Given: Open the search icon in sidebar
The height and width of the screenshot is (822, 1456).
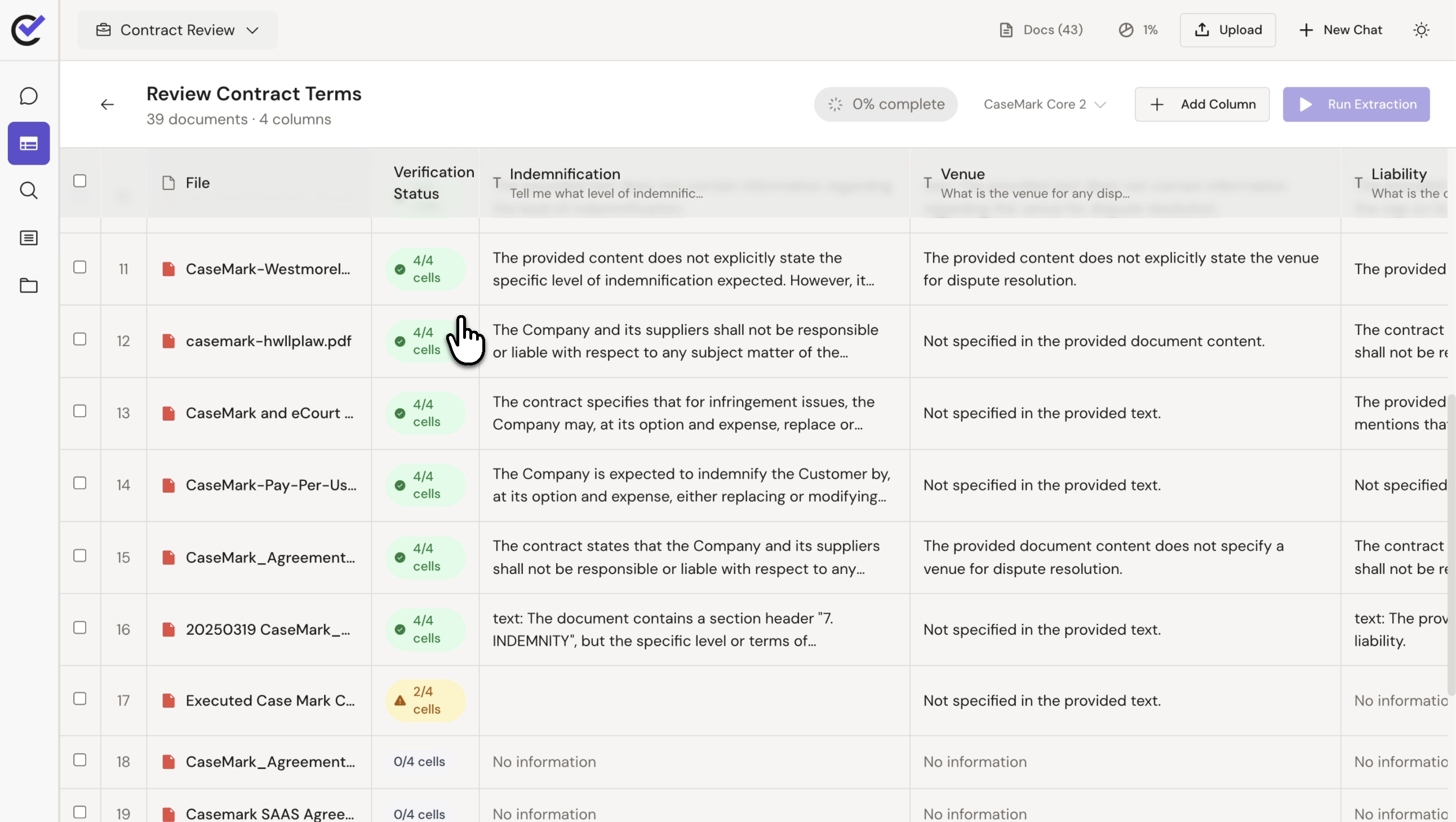Looking at the screenshot, I should [x=28, y=191].
